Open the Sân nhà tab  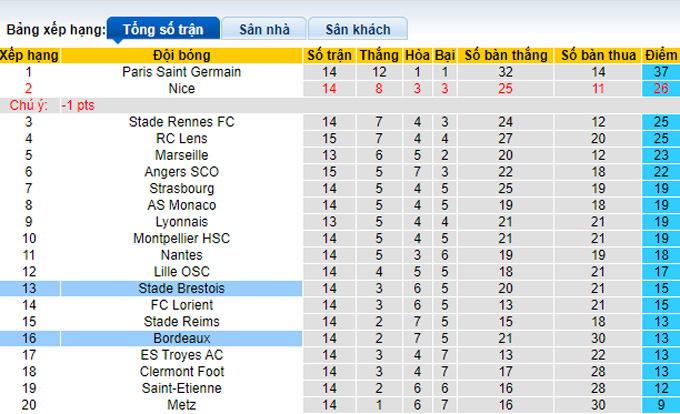coord(264,30)
